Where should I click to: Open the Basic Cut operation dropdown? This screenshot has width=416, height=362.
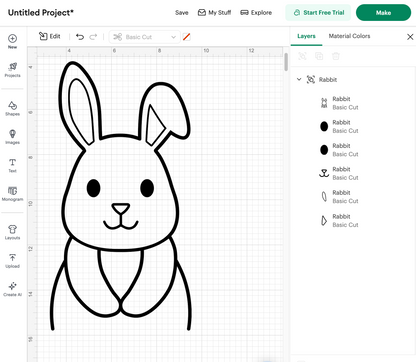tap(144, 37)
